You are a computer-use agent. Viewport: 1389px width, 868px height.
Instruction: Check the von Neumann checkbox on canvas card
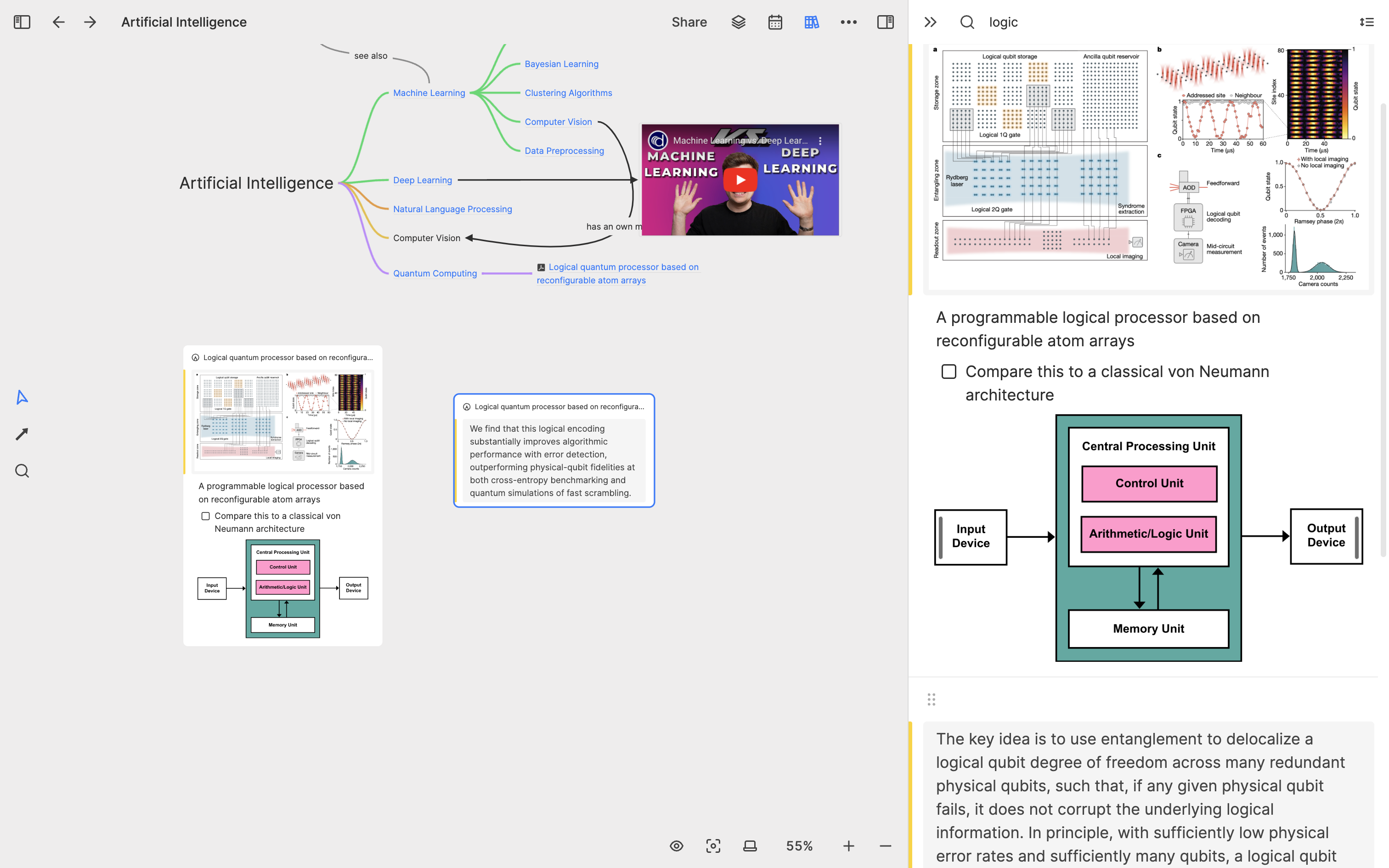coord(205,516)
